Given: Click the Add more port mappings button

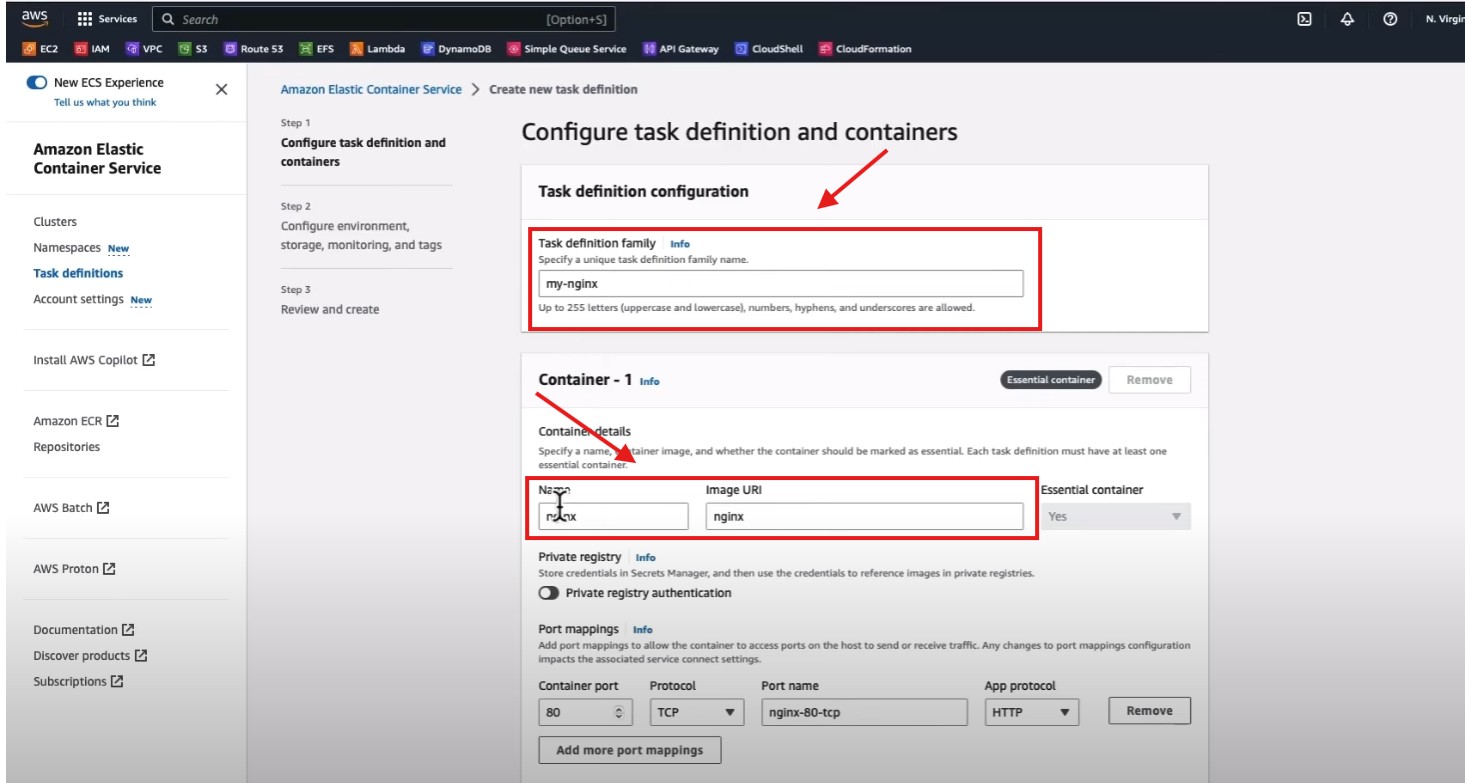Looking at the screenshot, I should coord(629,750).
